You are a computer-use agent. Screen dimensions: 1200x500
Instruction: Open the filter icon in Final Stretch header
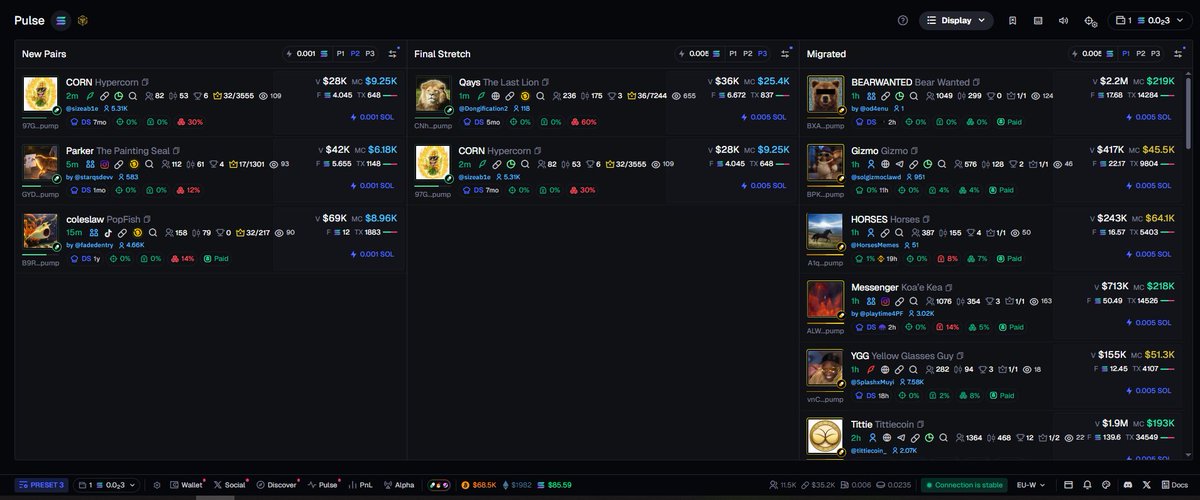coord(785,53)
